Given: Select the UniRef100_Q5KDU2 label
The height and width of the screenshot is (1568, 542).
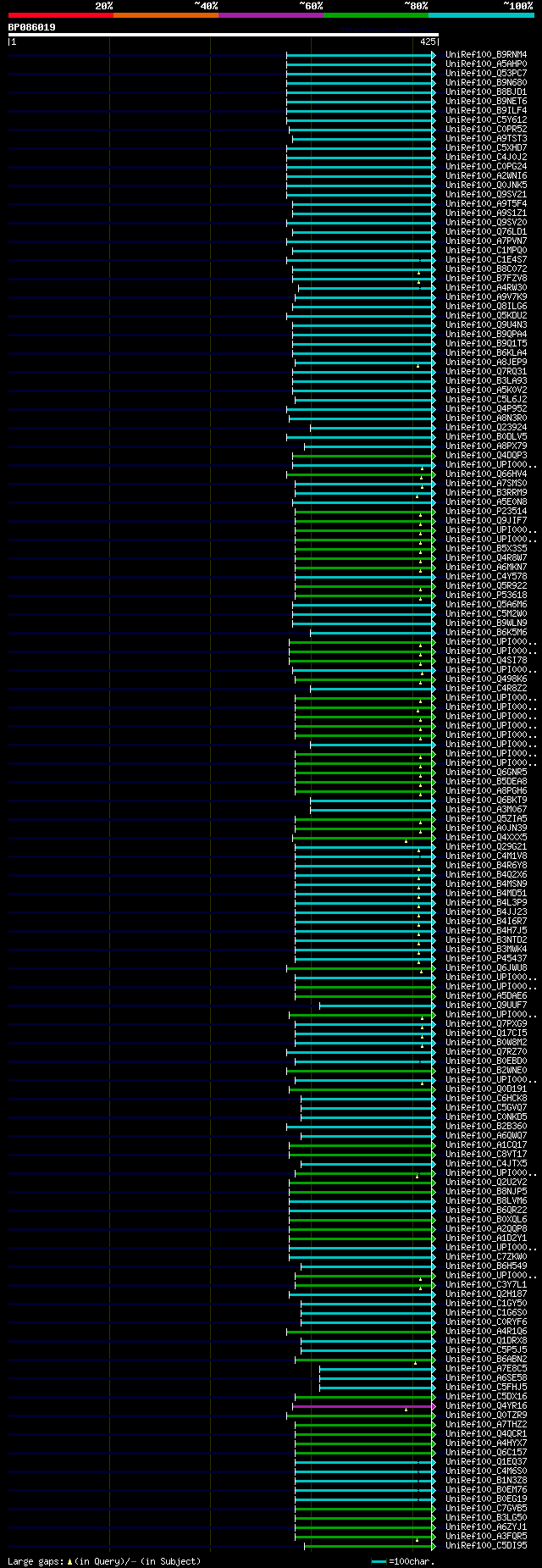Looking at the screenshot, I should [486, 315].
